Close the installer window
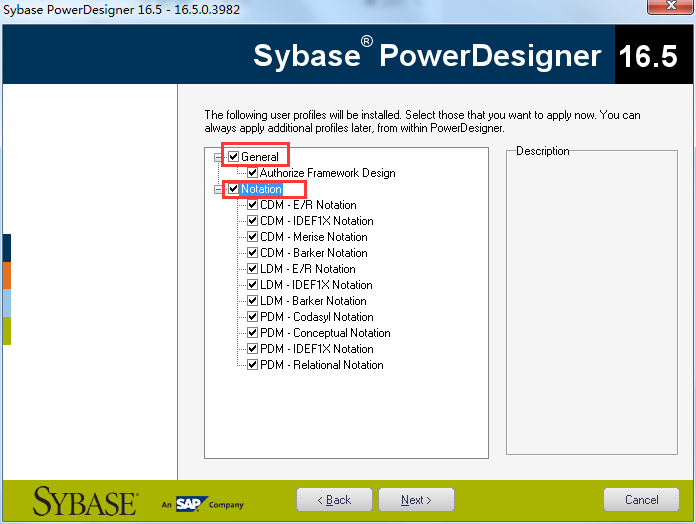 coord(671,6)
